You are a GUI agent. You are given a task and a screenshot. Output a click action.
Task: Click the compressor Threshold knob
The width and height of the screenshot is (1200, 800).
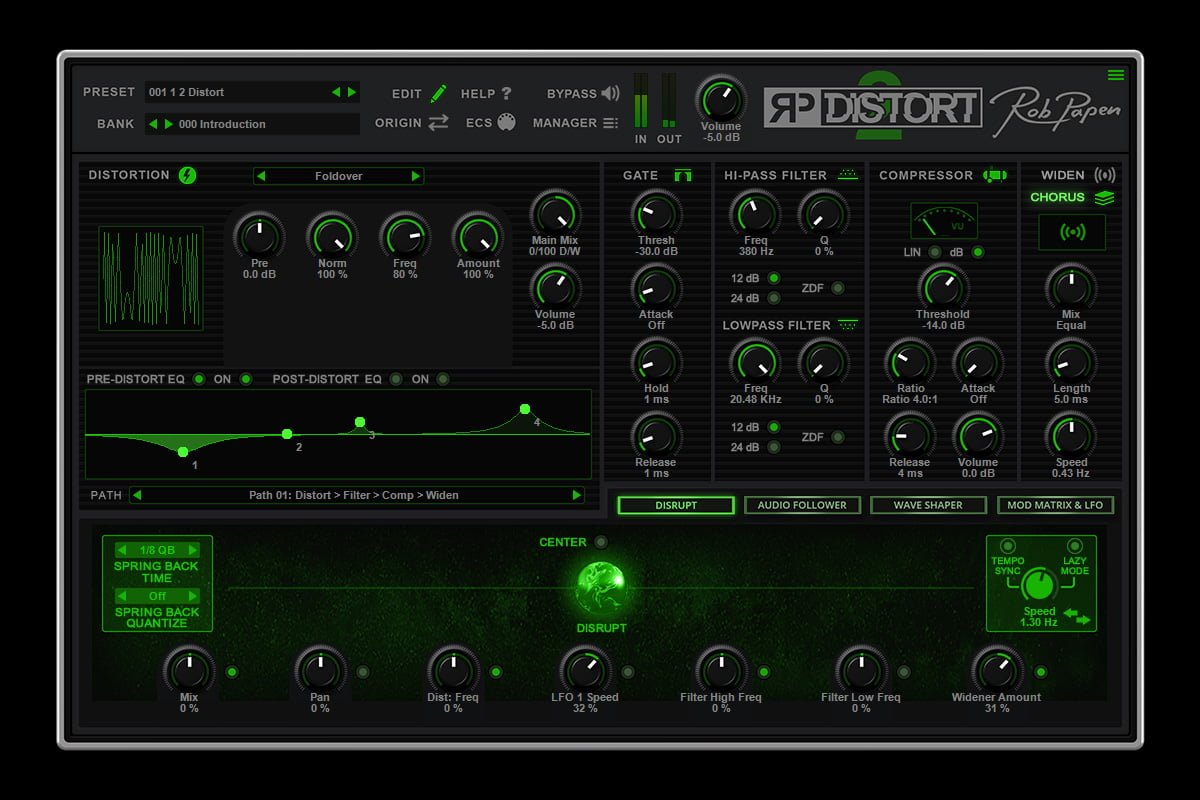pos(941,287)
